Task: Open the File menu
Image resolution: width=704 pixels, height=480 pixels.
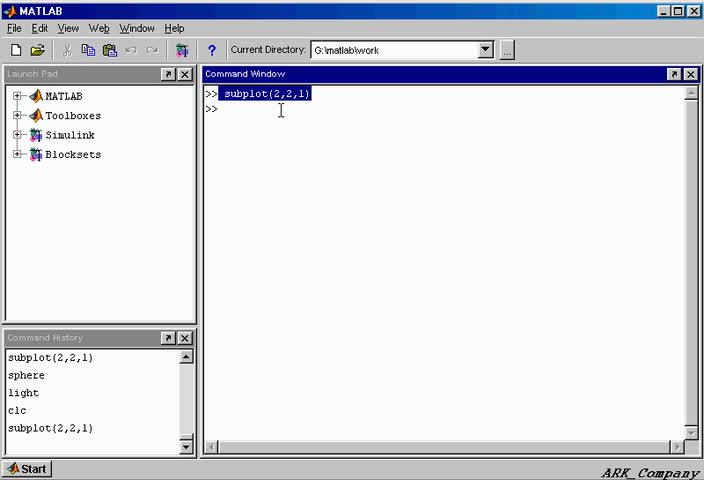Action: coord(14,28)
